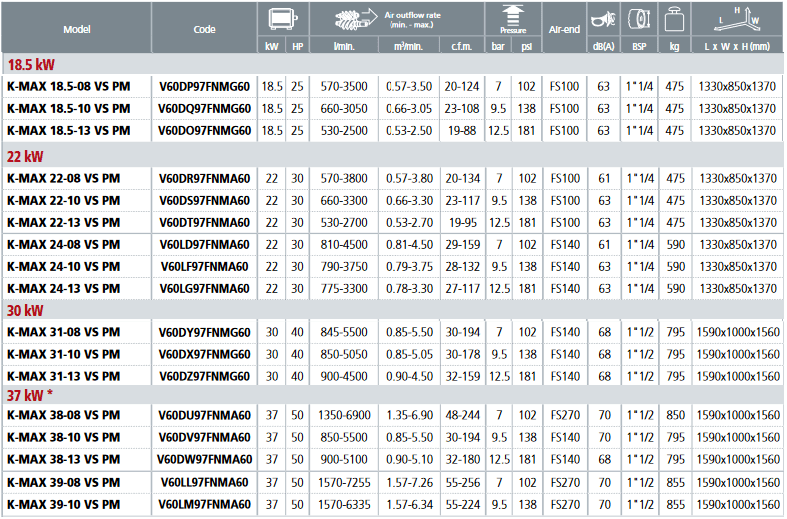Image resolution: width=787 pixels, height=519 pixels.
Task: Select code V60DU97FNMA60
Action: click(204, 415)
